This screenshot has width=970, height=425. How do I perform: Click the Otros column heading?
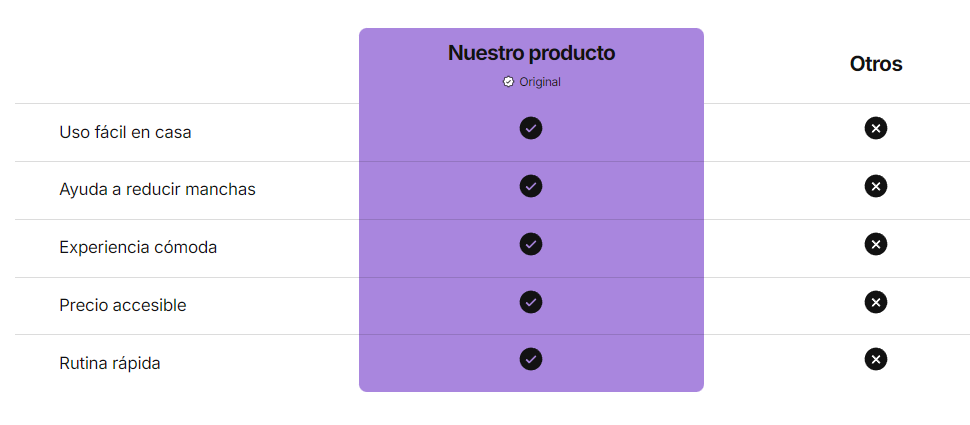pos(876,64)
